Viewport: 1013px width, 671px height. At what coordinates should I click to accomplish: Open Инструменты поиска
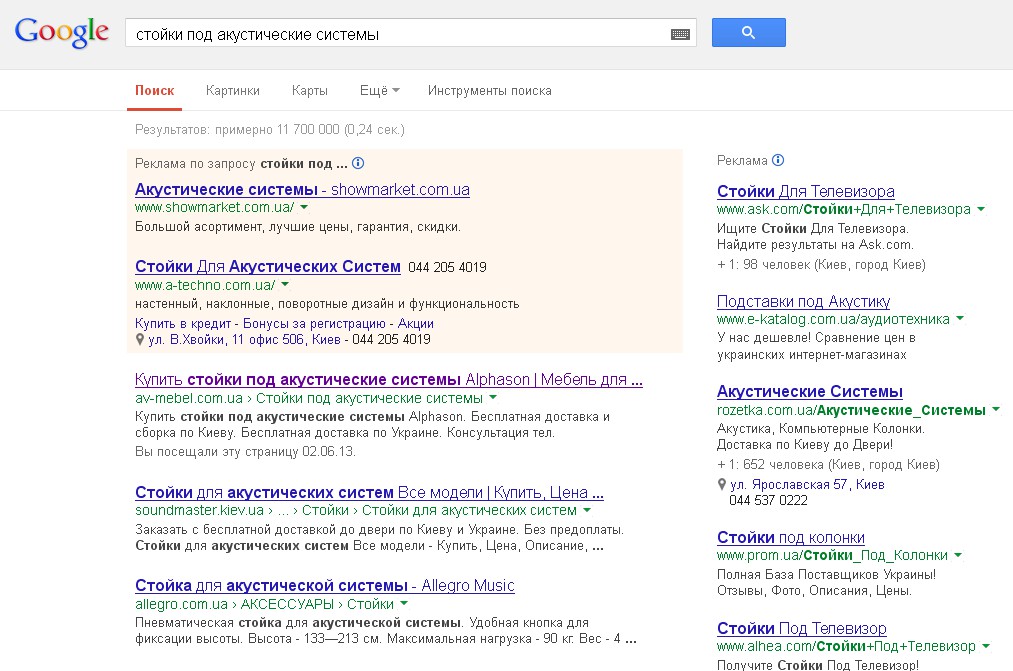(490, 90)
